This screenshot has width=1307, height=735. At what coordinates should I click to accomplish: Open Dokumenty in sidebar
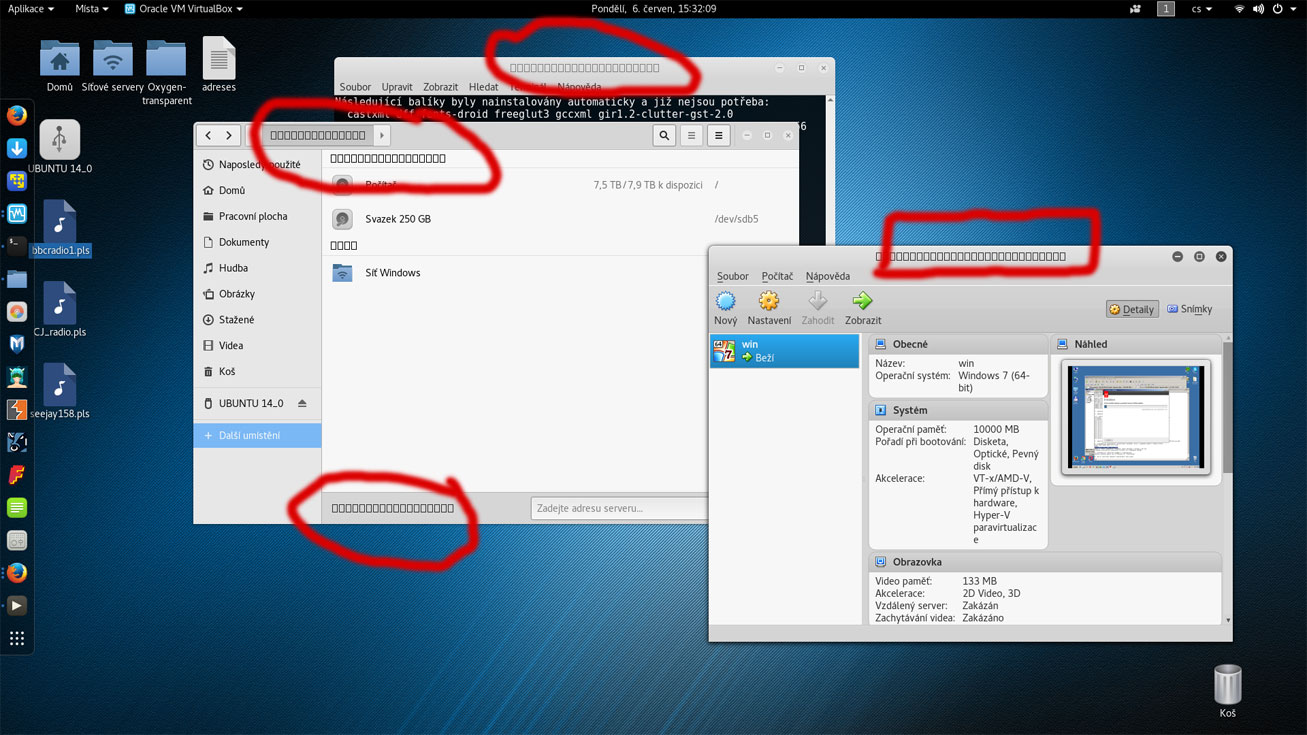tap(257, 242)
